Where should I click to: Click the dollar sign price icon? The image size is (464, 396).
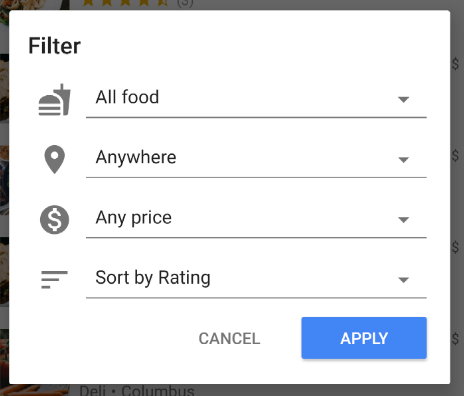pyautogui.click(x=54, y=220)
